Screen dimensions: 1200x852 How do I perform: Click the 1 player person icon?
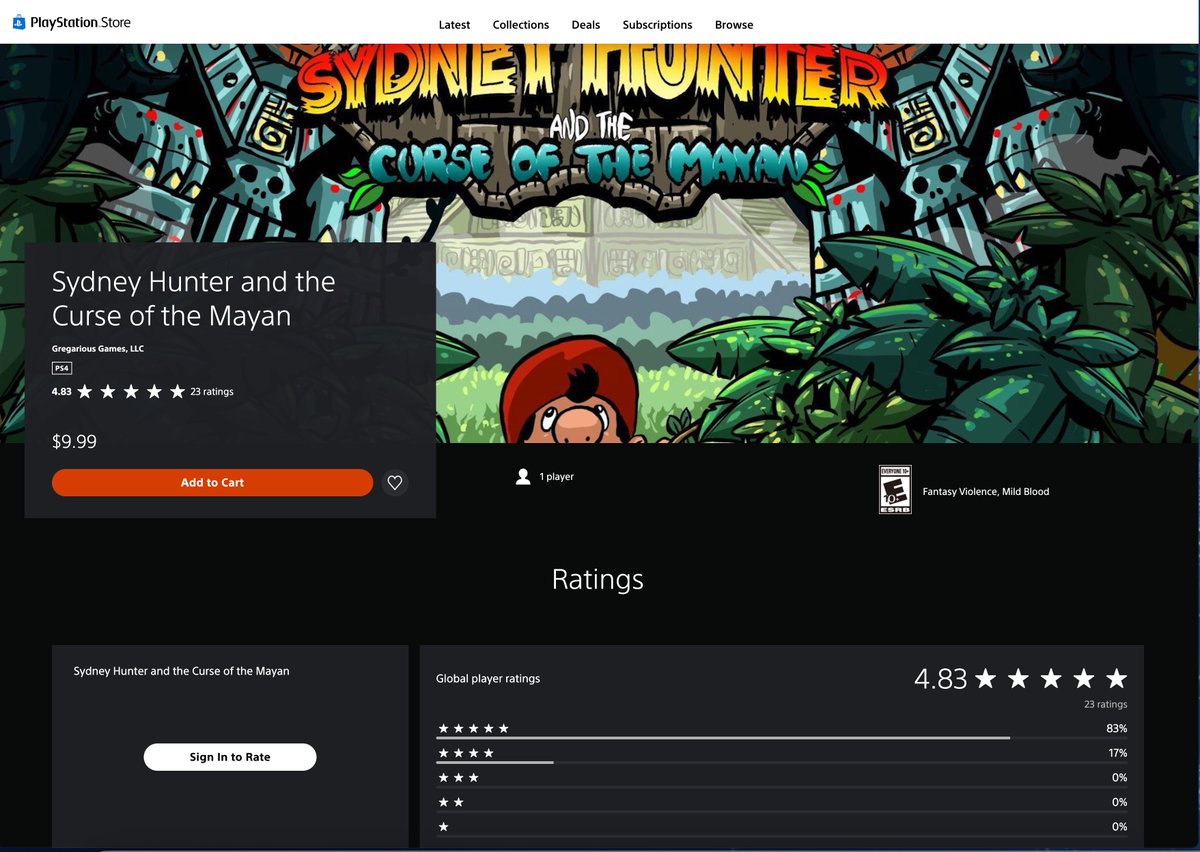coord(522,477)
